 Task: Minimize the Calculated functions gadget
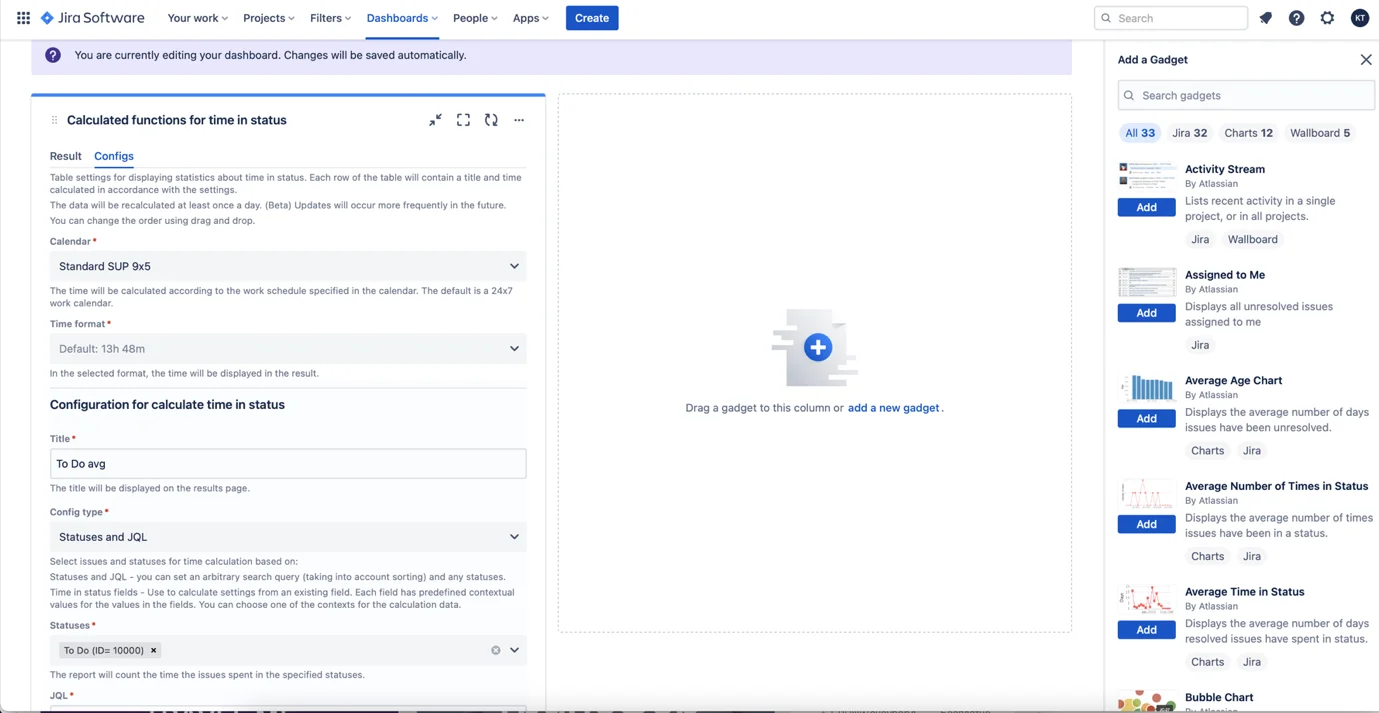[435, 120]
